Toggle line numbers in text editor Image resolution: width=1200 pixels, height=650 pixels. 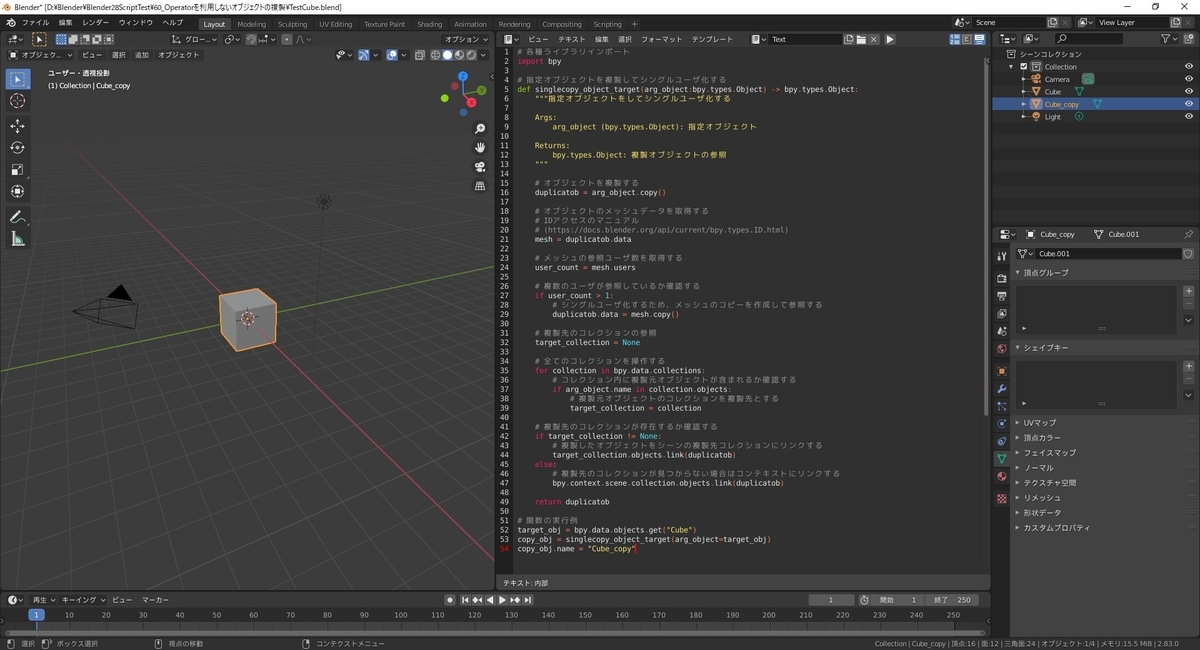click(954, 40)
